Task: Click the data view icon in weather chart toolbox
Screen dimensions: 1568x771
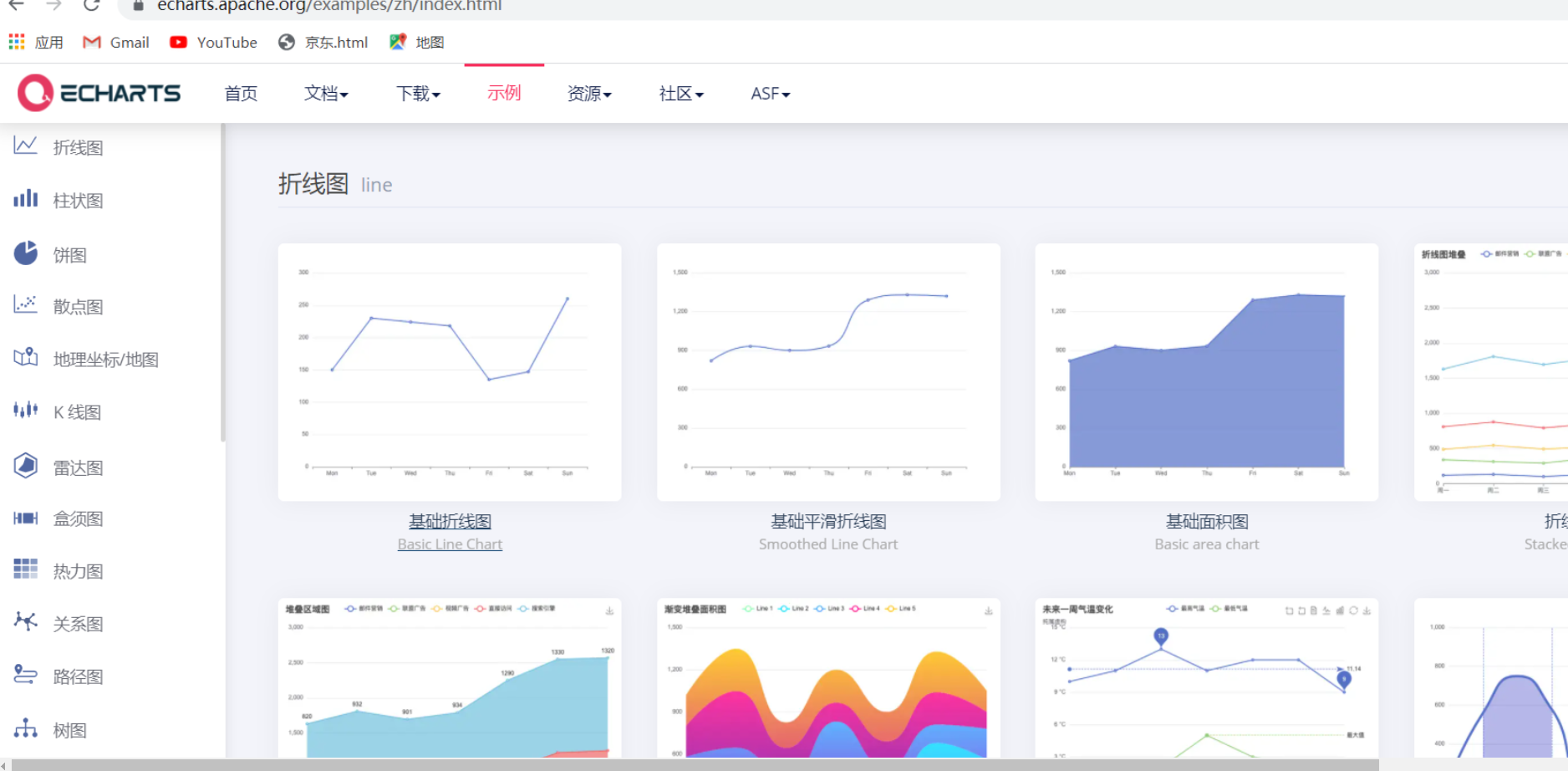Action: click(x=1314, y=610)
